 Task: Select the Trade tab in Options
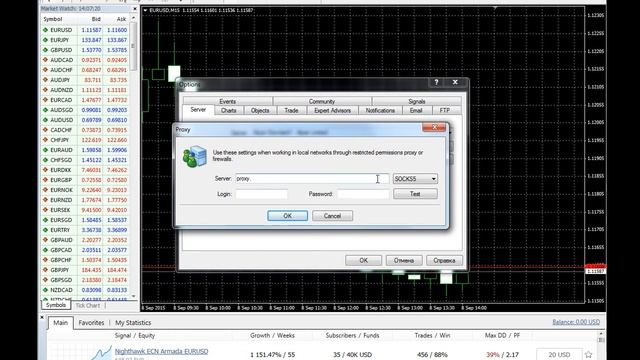291,111
